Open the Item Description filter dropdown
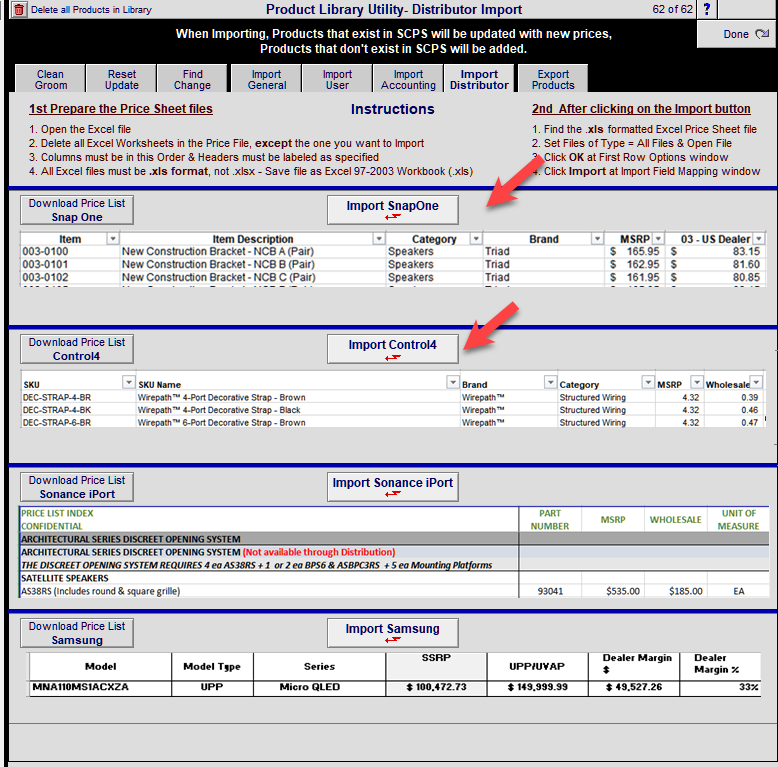 click(x=379, y=239)
